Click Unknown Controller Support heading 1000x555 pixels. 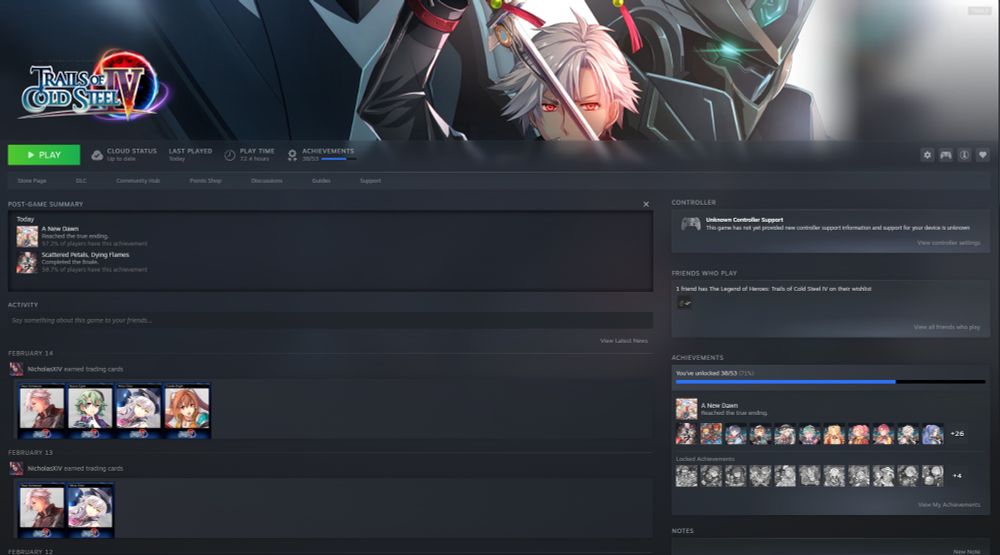(744, 219)
